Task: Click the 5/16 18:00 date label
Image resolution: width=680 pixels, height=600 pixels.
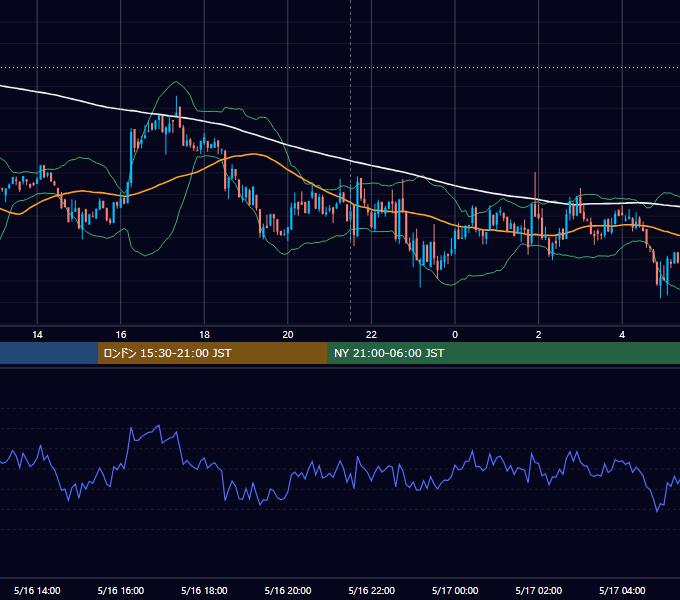Action: pyautogui.click(x=204, y=590)
